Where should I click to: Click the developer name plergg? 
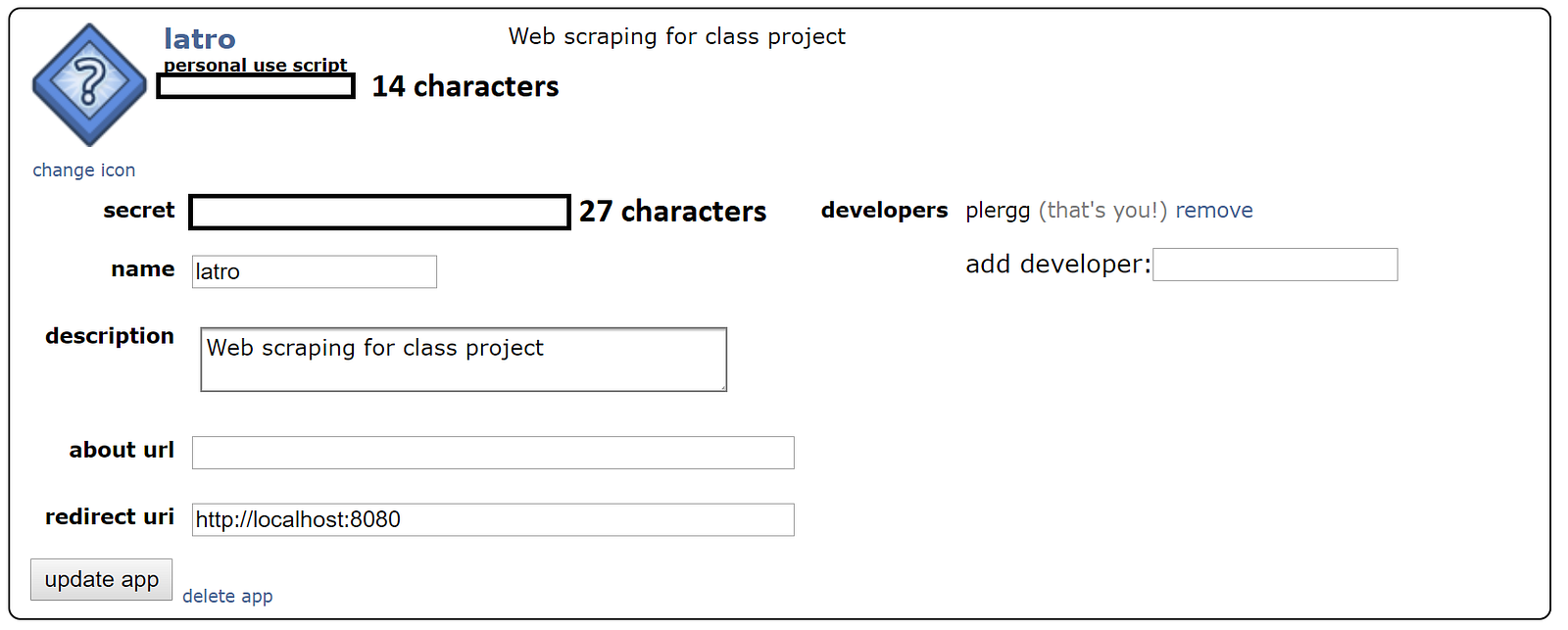(x=998, y=211)
